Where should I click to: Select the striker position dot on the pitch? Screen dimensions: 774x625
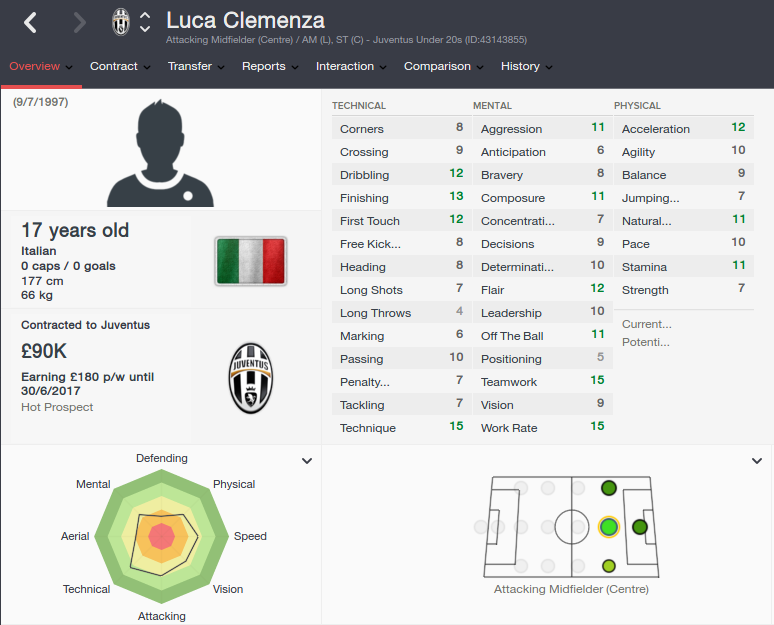640,527
